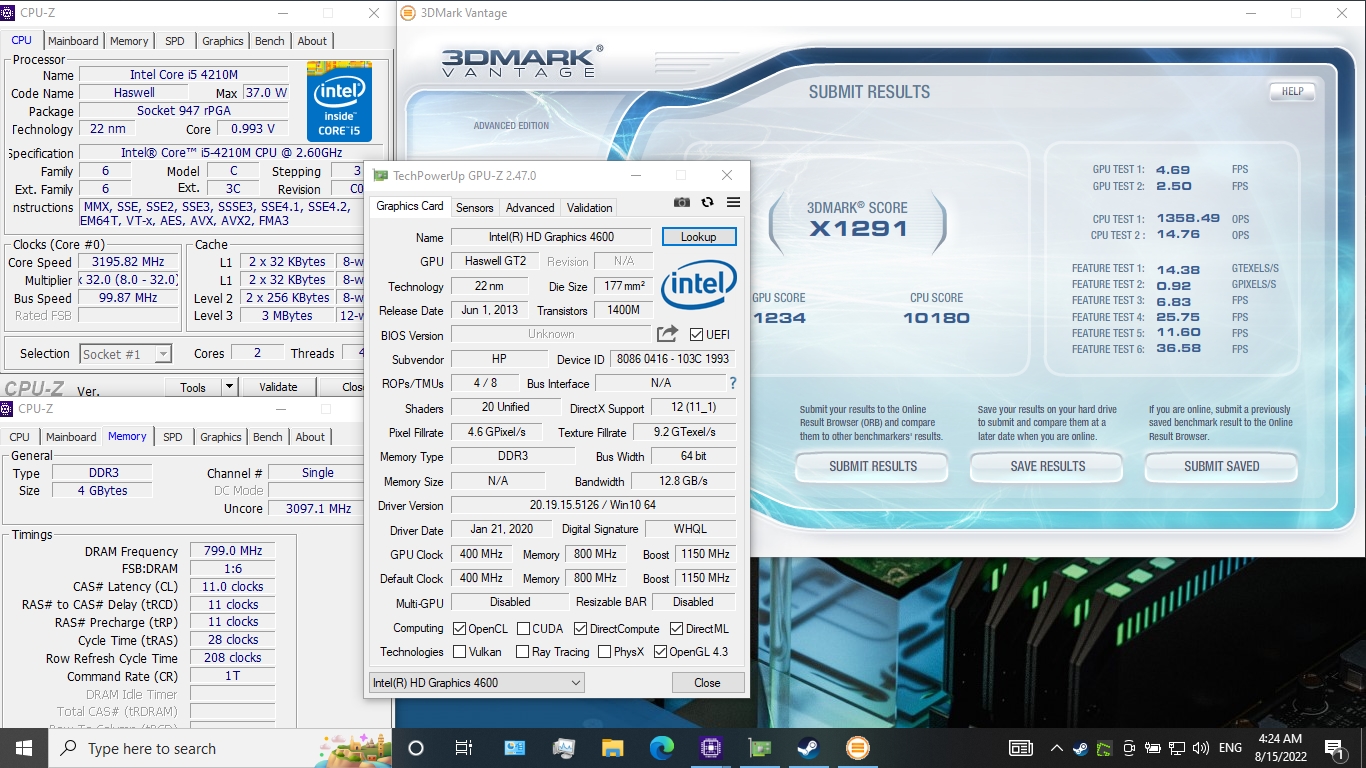Click the BIOS export share icon

coord(667,334)
